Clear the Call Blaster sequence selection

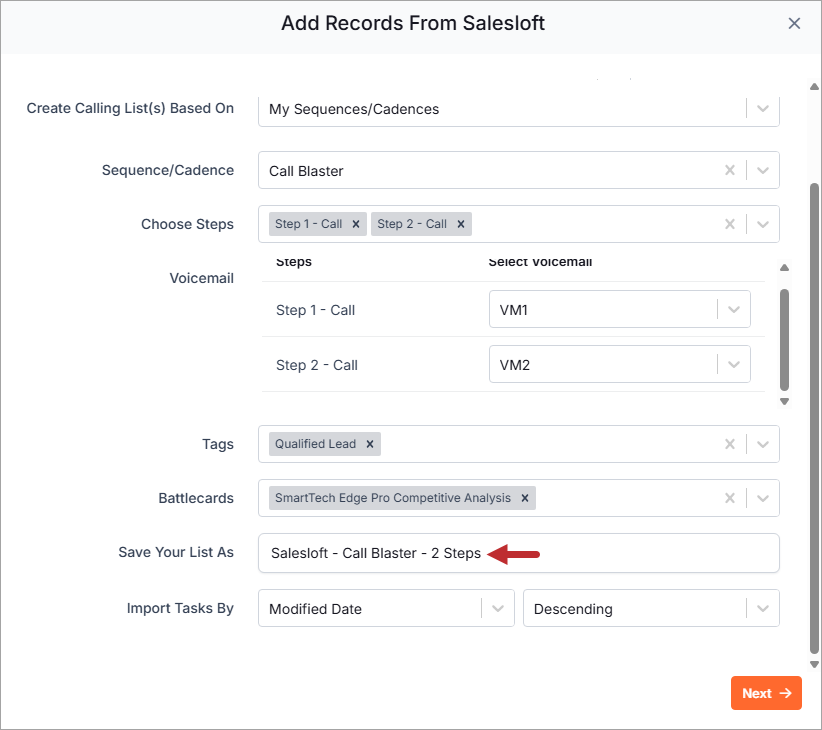729,170
